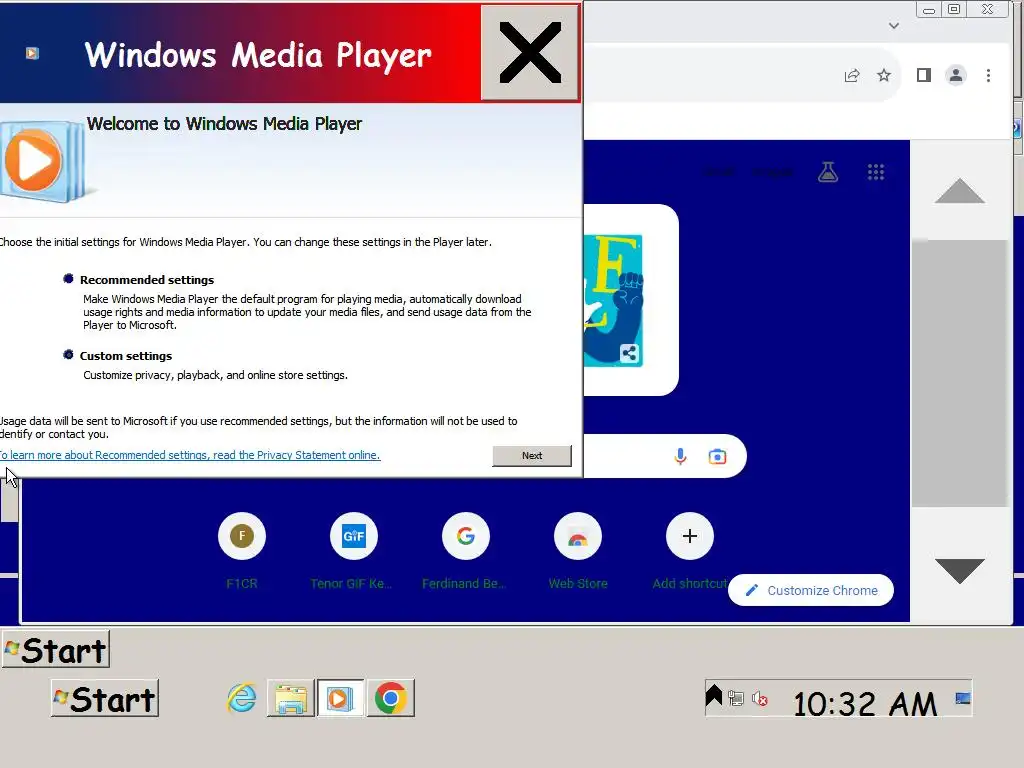Switch to Google Chrome on the taskbar

click(x=391, y=699)
